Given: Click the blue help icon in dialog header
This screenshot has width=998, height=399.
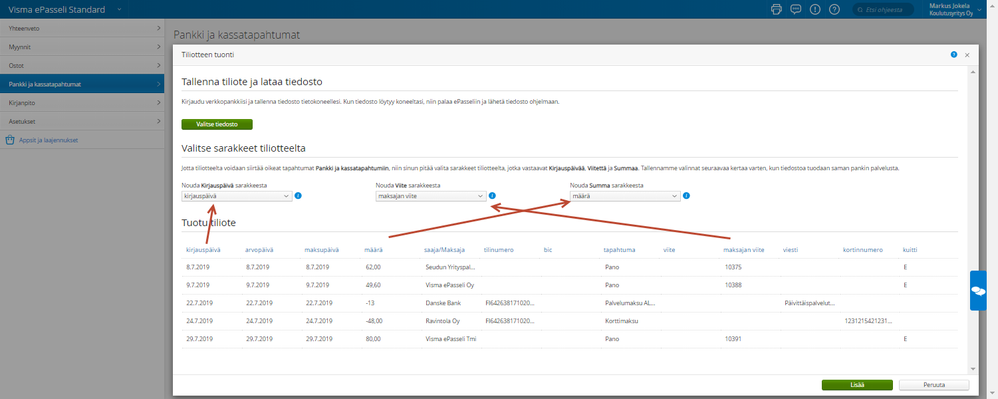Looking at the screenshot, I should tap(954, 55).
